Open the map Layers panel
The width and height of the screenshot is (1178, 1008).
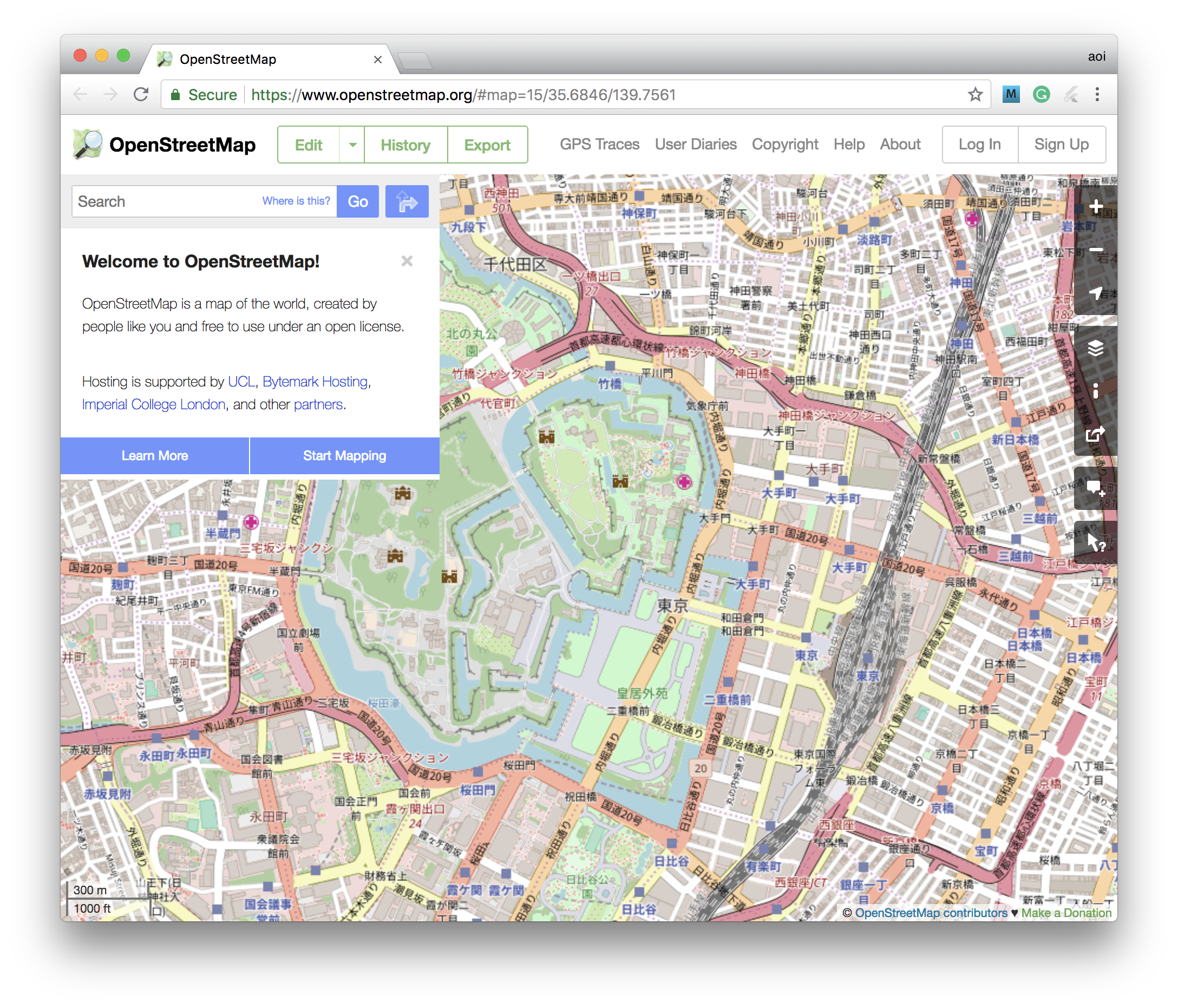(1096, 348)
